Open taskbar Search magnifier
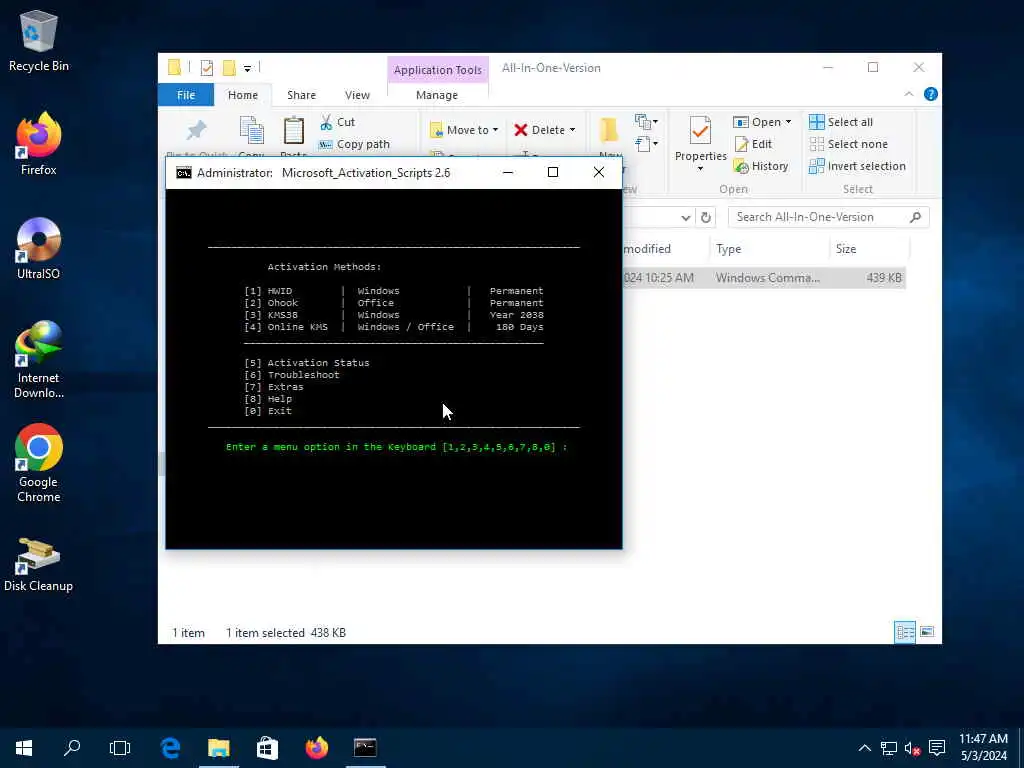Image resolution: width=1024 pixels, height=768 pixels. click(x=72, y=748)
